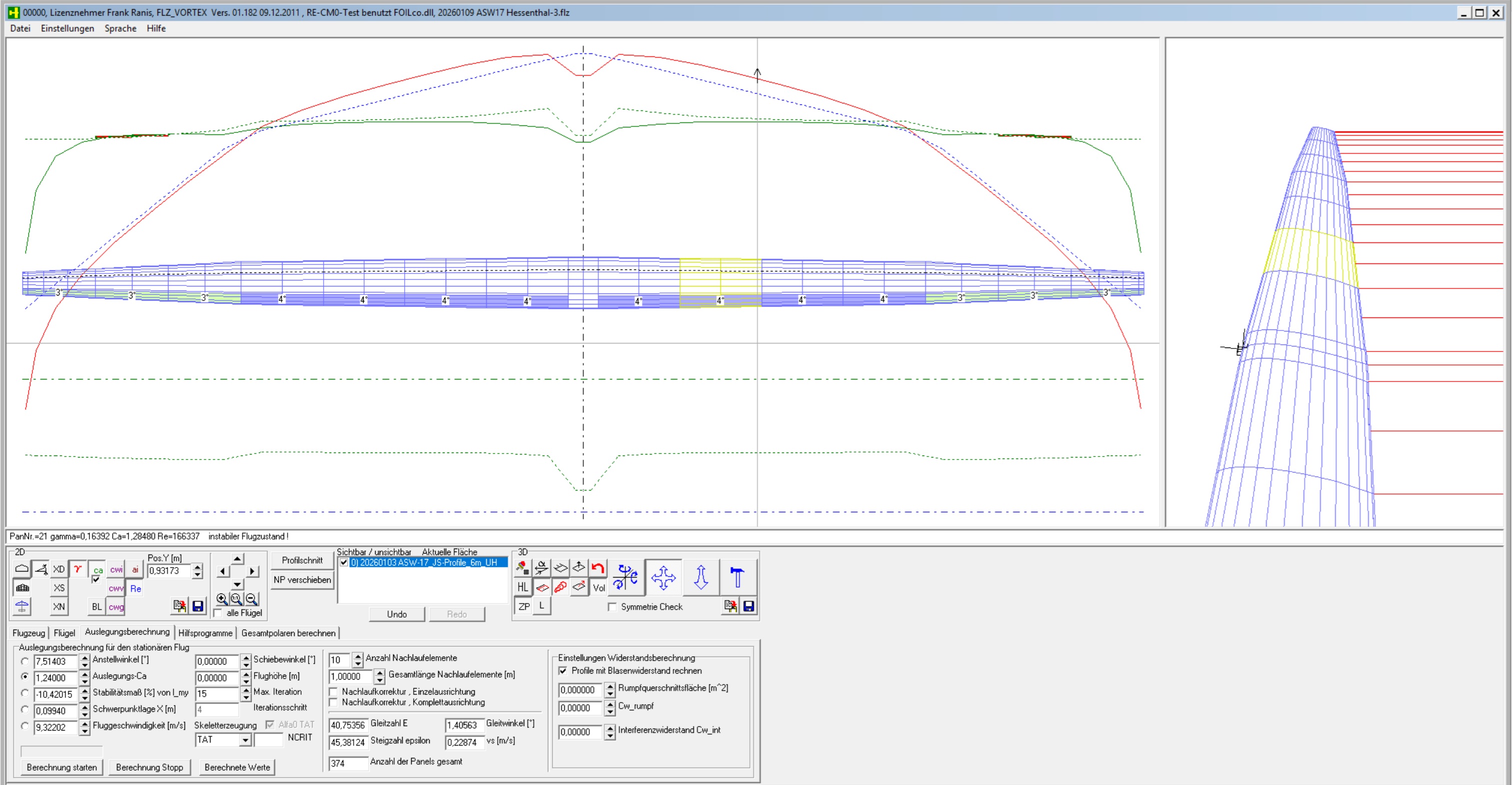Viewport: 1512px width, 785px height.
Task: Toggle the red gamma distribution button
Action: pos(78,569)
